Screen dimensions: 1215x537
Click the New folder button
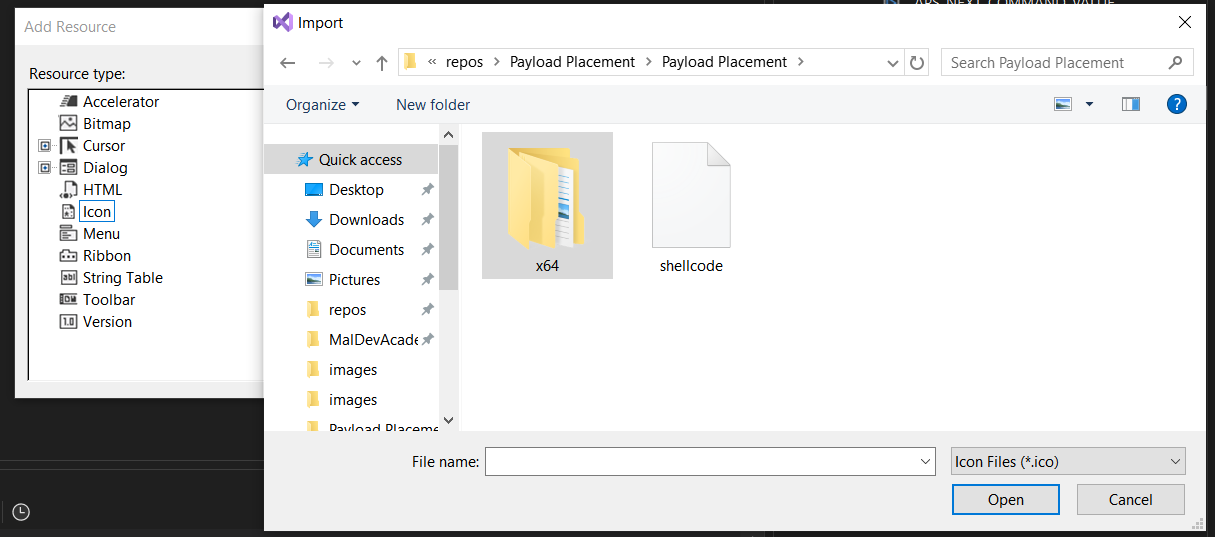[x=433, y=105]
